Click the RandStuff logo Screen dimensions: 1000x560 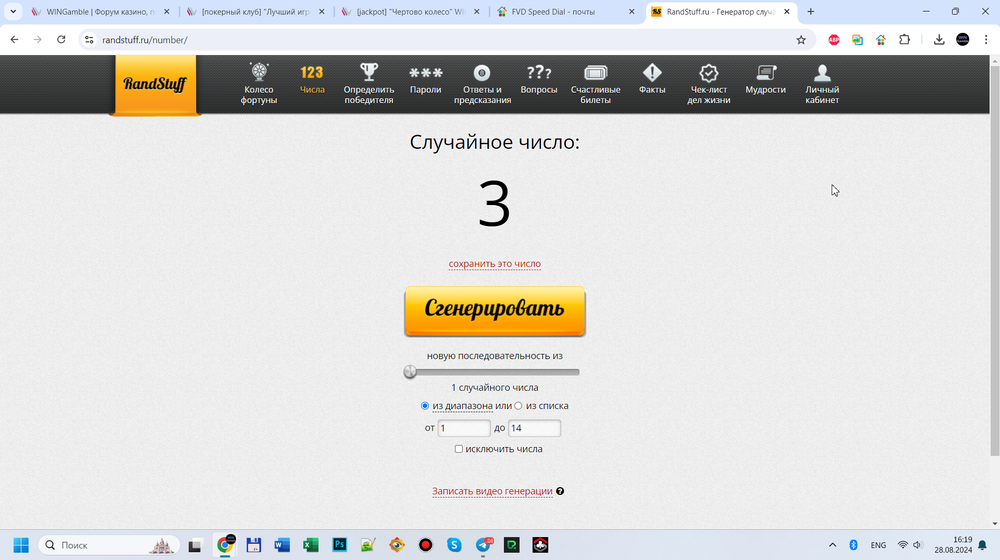(155, 84)
